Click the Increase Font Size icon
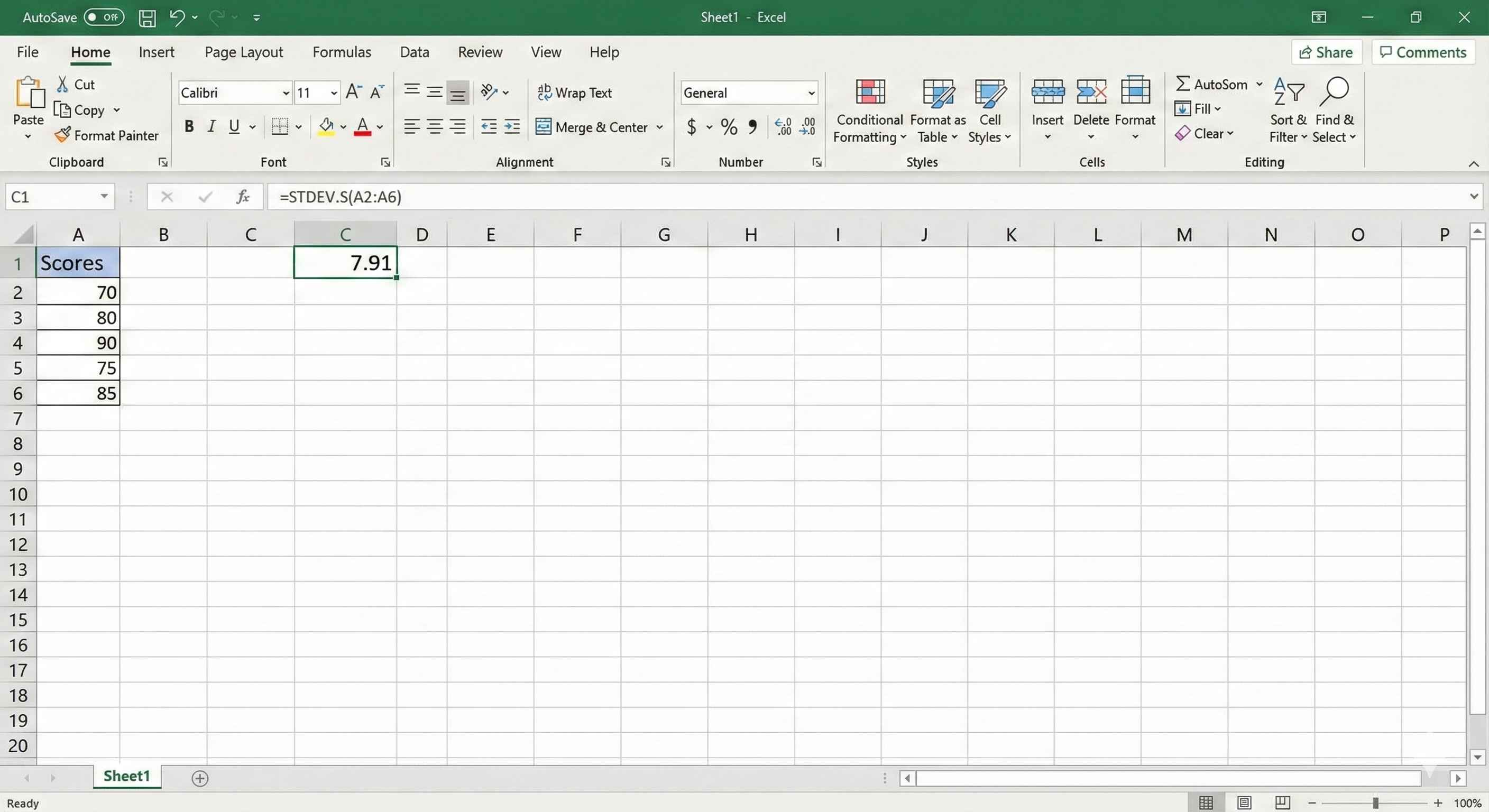 (x=353, y=93)
